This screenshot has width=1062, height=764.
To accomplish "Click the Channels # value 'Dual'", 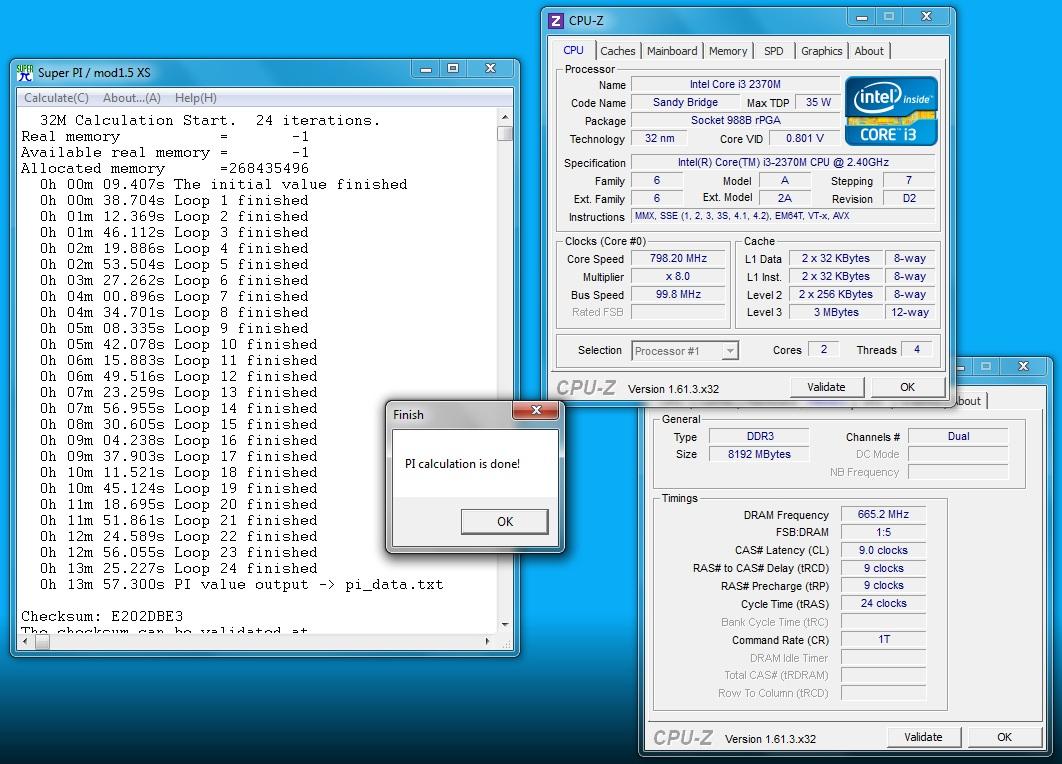I will click(958, 437).
